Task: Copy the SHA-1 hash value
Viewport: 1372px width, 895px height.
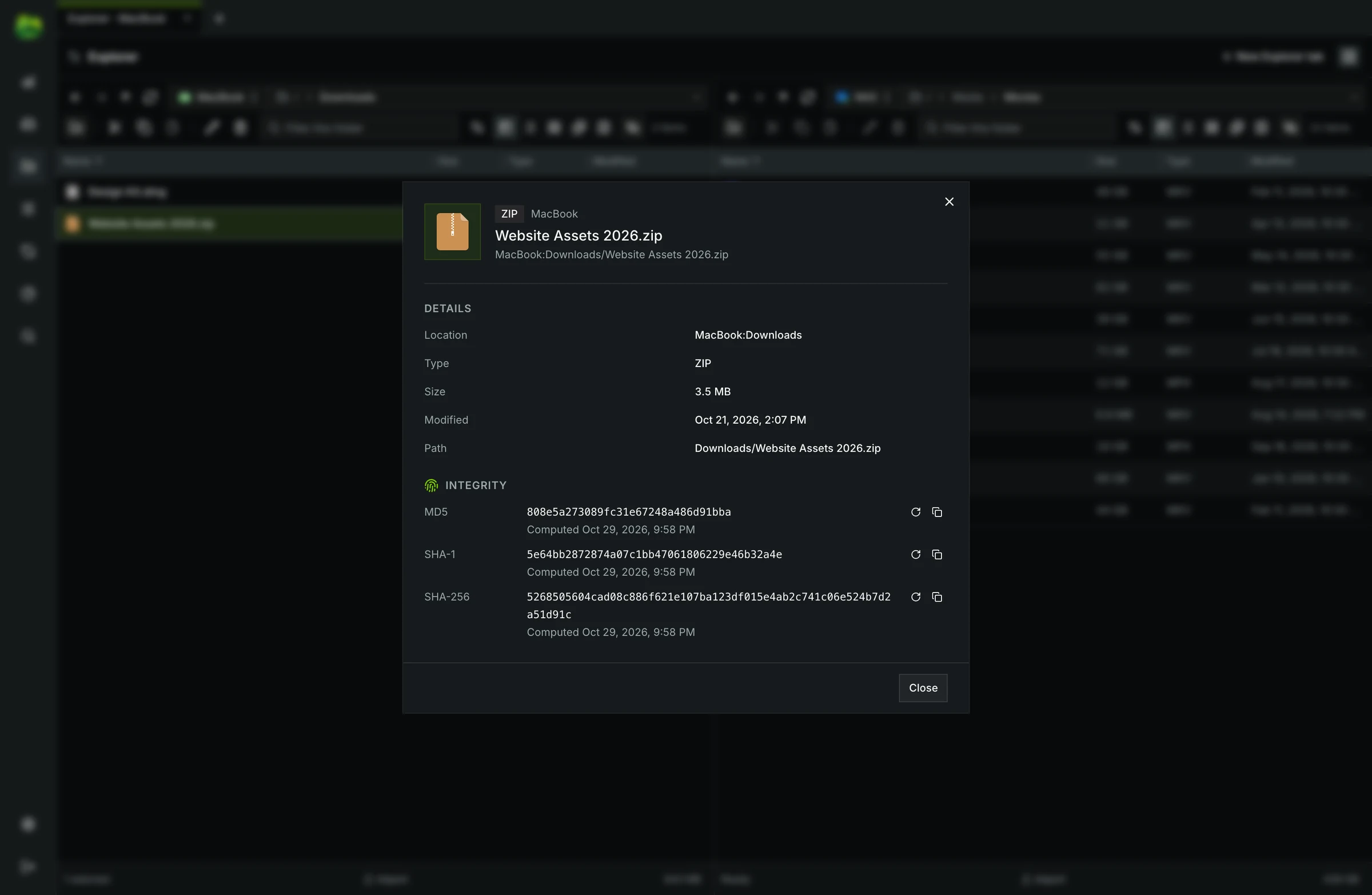Action: coord(937,554)
